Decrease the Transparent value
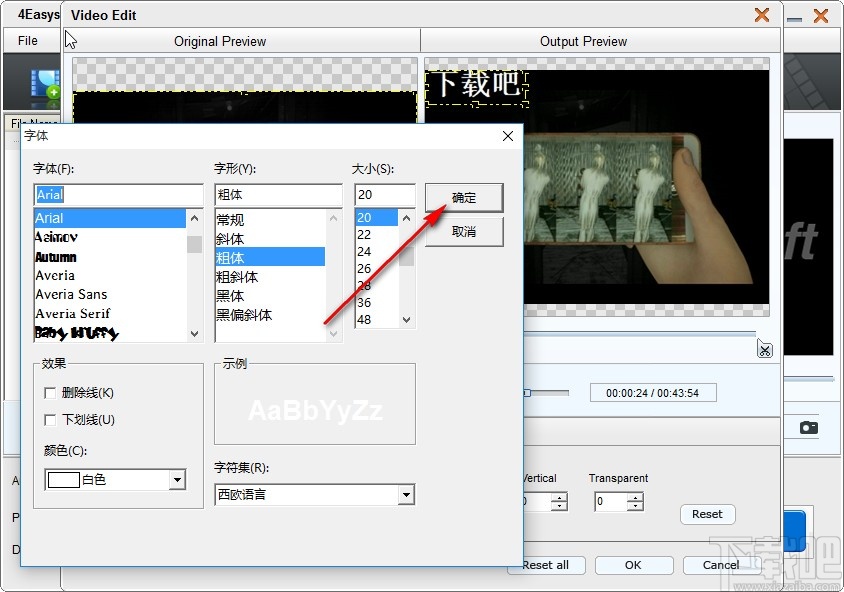 click(636, 506)
